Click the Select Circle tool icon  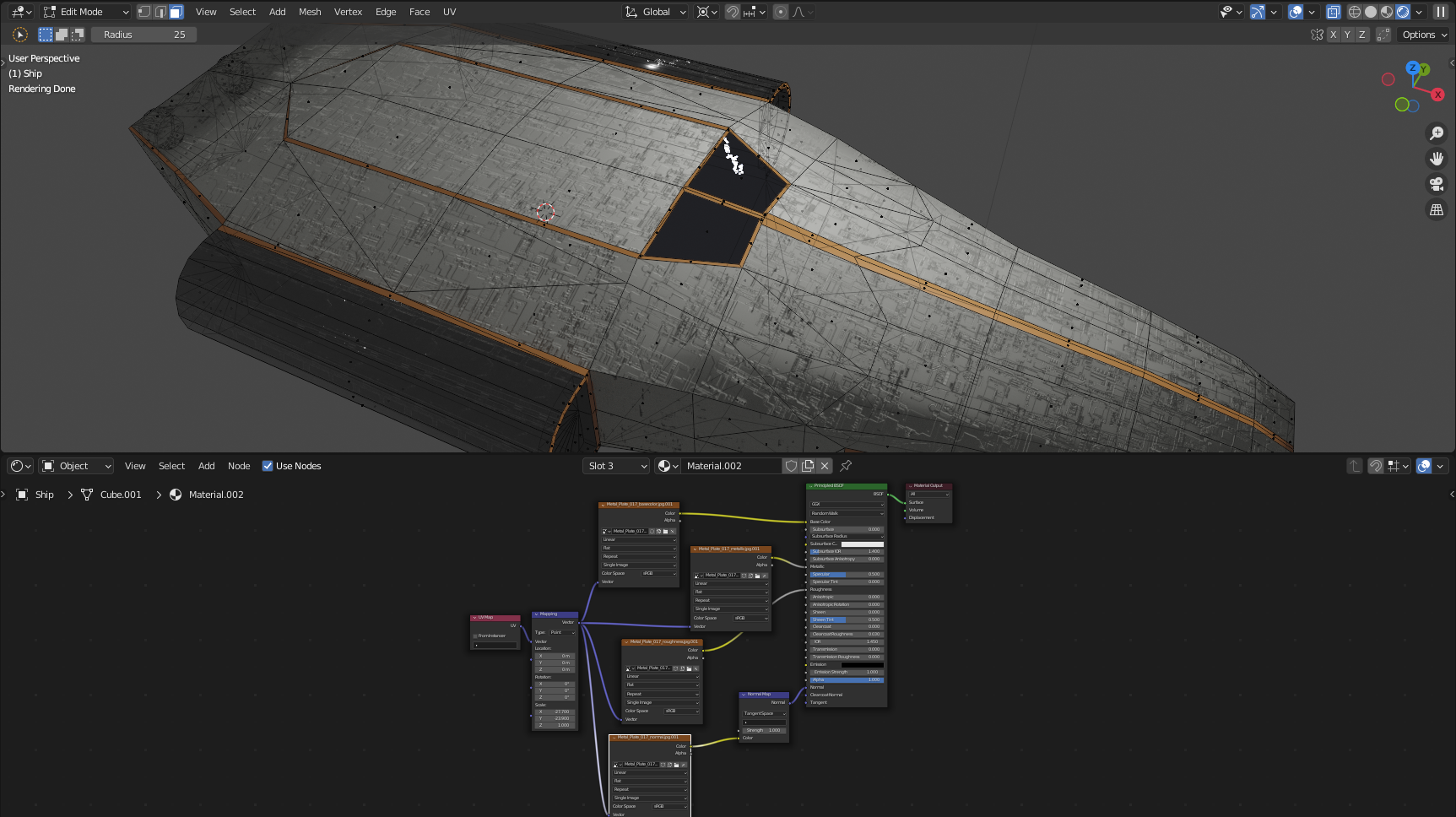20,35
